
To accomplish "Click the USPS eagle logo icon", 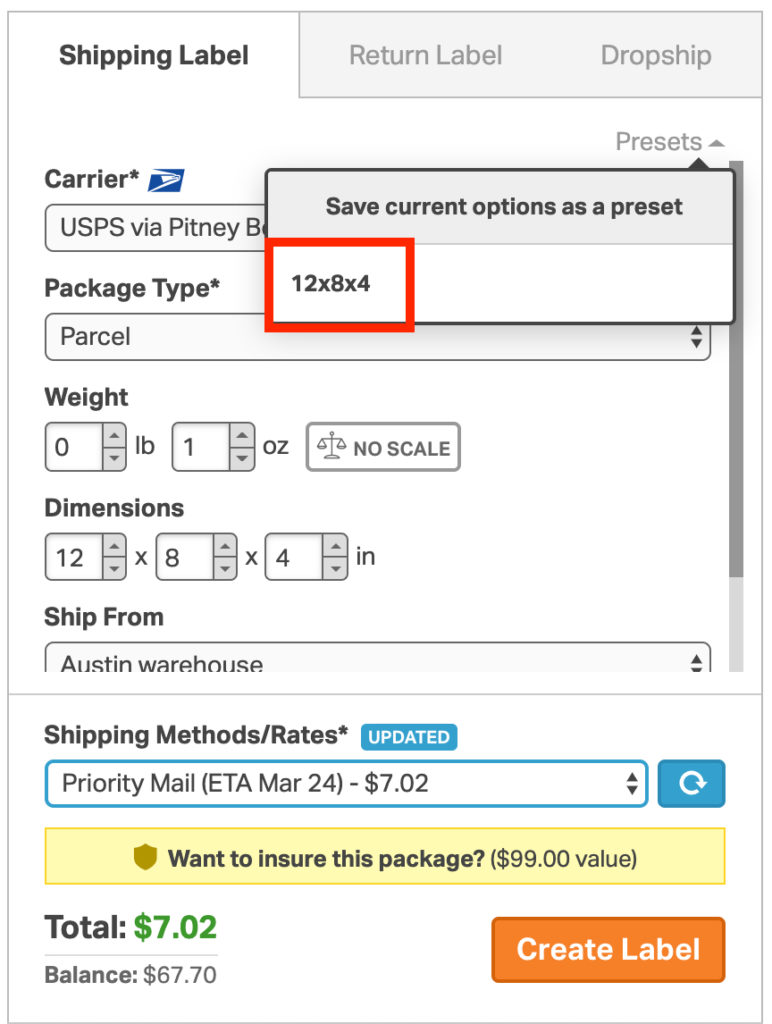I will coord(166,180).
